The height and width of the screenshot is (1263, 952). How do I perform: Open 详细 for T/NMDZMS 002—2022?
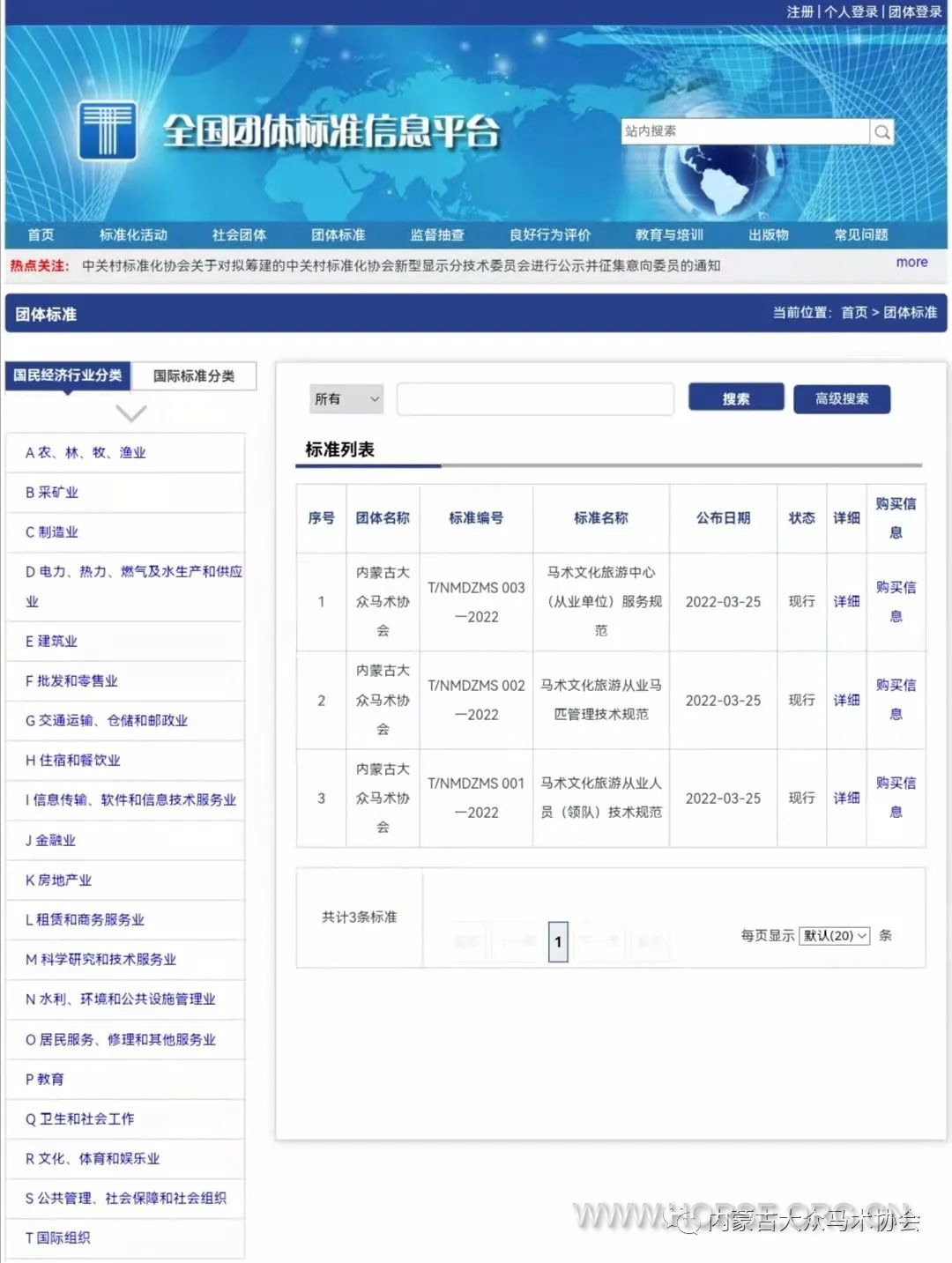pos(846,700)
